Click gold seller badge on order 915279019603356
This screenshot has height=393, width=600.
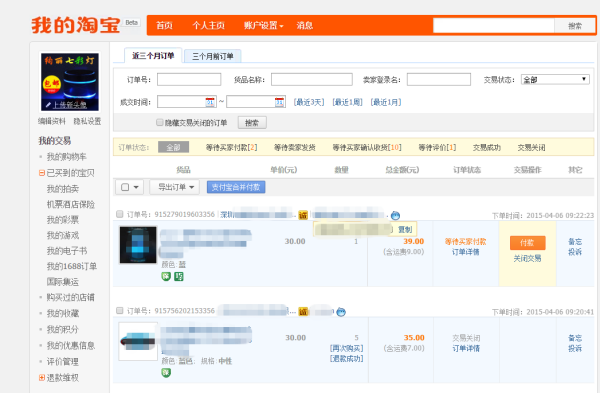(303, 215)
